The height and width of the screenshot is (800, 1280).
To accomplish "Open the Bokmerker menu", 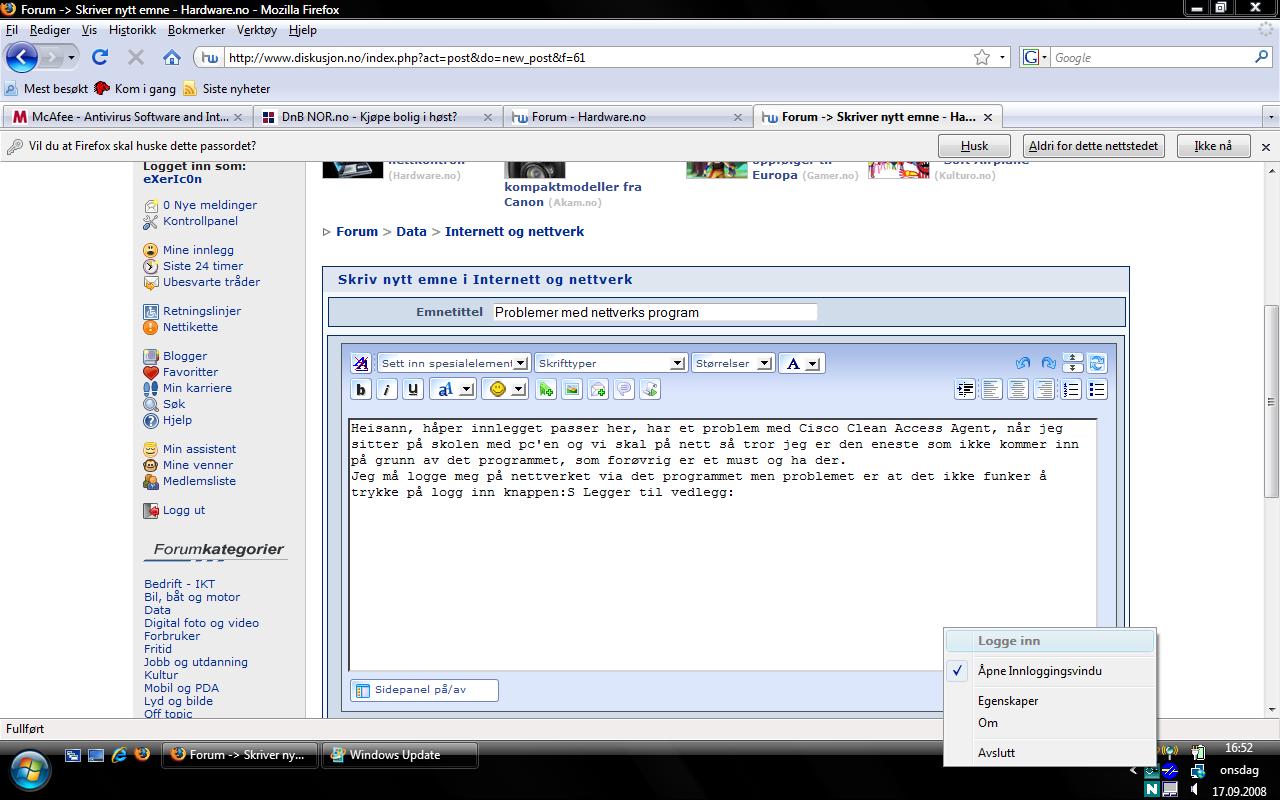I will [x=196, y=30].
